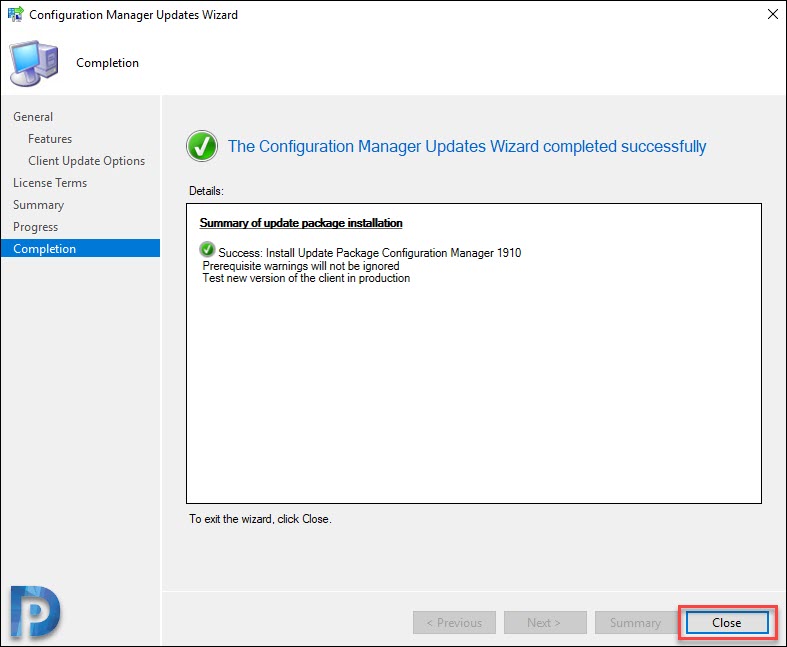Click the disabled Previous button
The width and height of the screenshot is (787, 647).
click(454, 622)
